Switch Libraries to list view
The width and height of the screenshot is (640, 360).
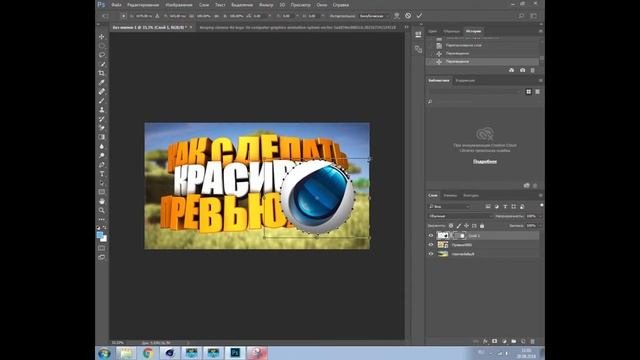pyautogui.click(x=538, y=92)
